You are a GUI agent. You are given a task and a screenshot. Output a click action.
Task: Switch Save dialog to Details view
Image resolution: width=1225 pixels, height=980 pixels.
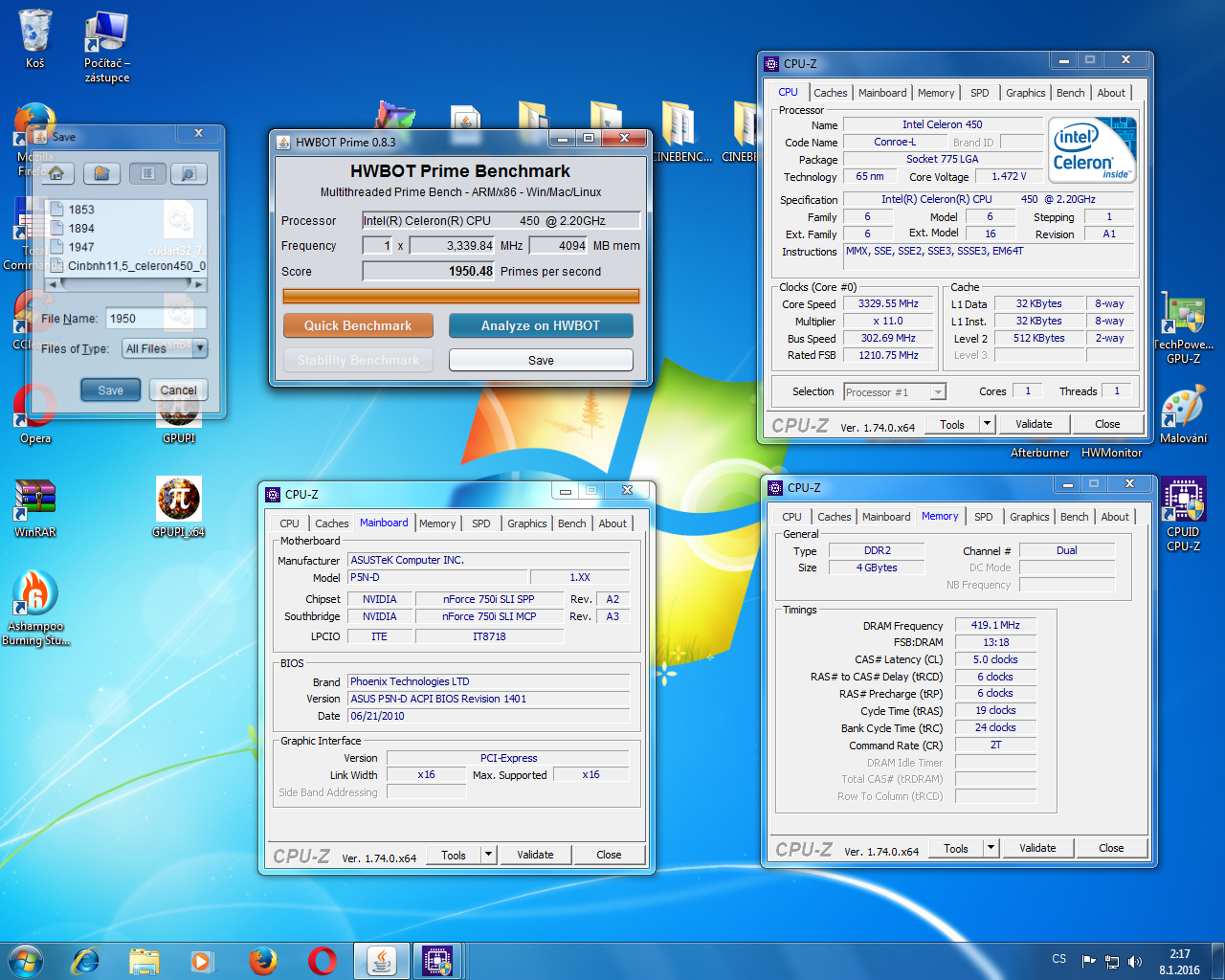click(x=189, y=173)
